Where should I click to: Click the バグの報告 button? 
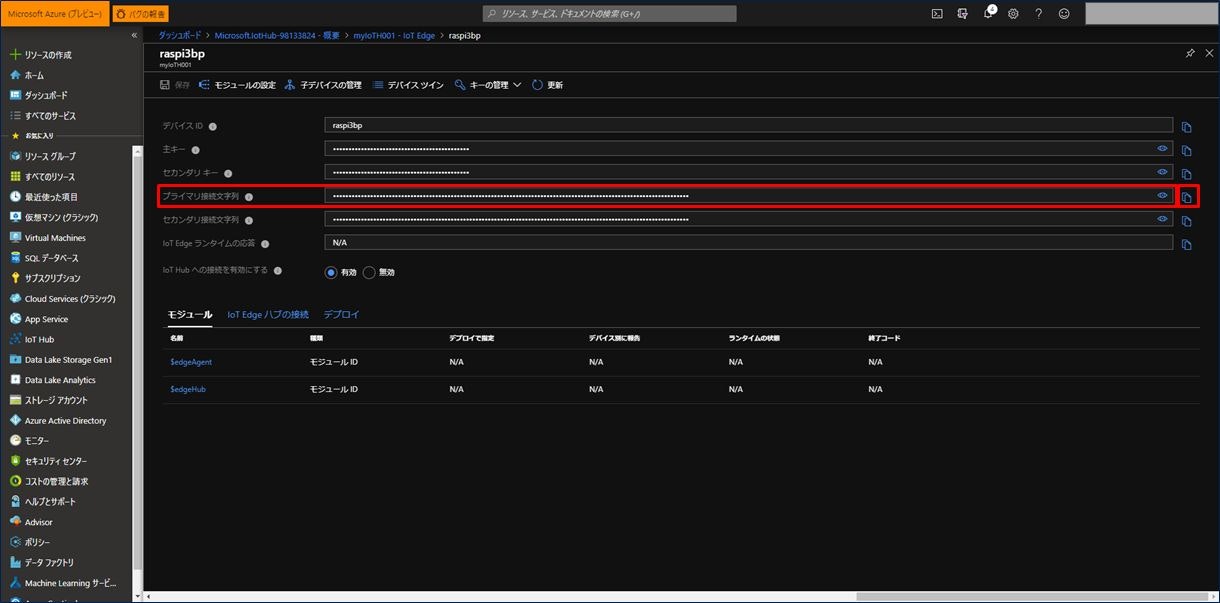pos(140,14)
